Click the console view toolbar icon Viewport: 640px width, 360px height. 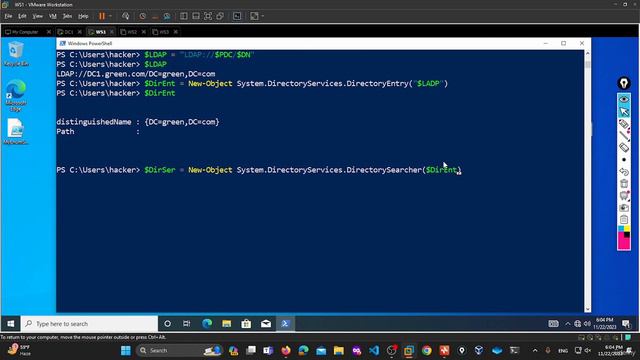click(237, 16)
